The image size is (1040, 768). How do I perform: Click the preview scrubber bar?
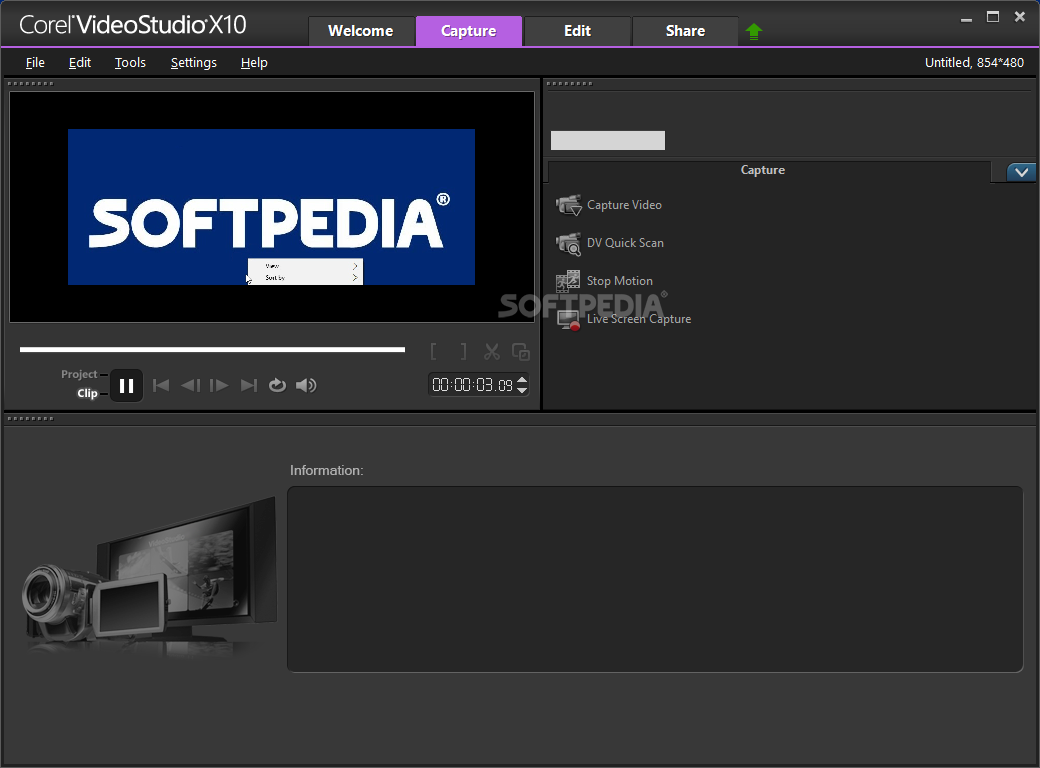coord(212,350)
